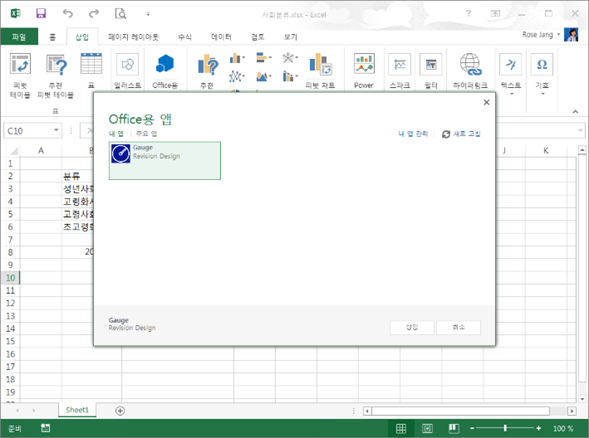Toggle ribbon display options icon
The width and height of the screenshot is (589, 438).
click(x=495, y=14)
